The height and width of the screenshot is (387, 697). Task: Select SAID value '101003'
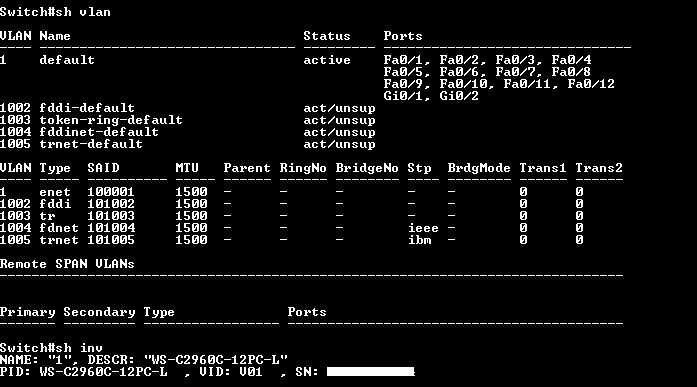point(111,216)
